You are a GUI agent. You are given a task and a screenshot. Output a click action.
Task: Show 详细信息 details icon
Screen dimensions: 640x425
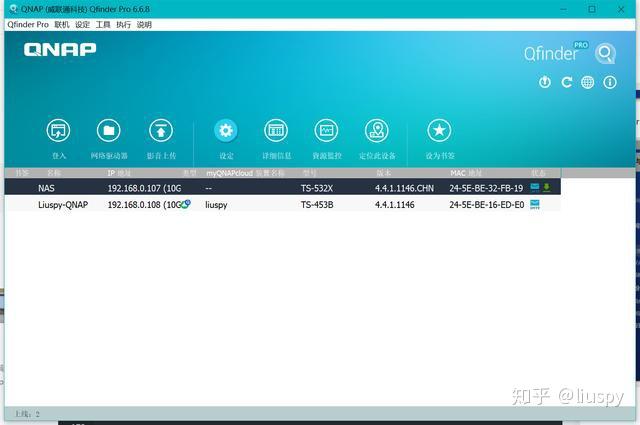click(x=276, y=131)
